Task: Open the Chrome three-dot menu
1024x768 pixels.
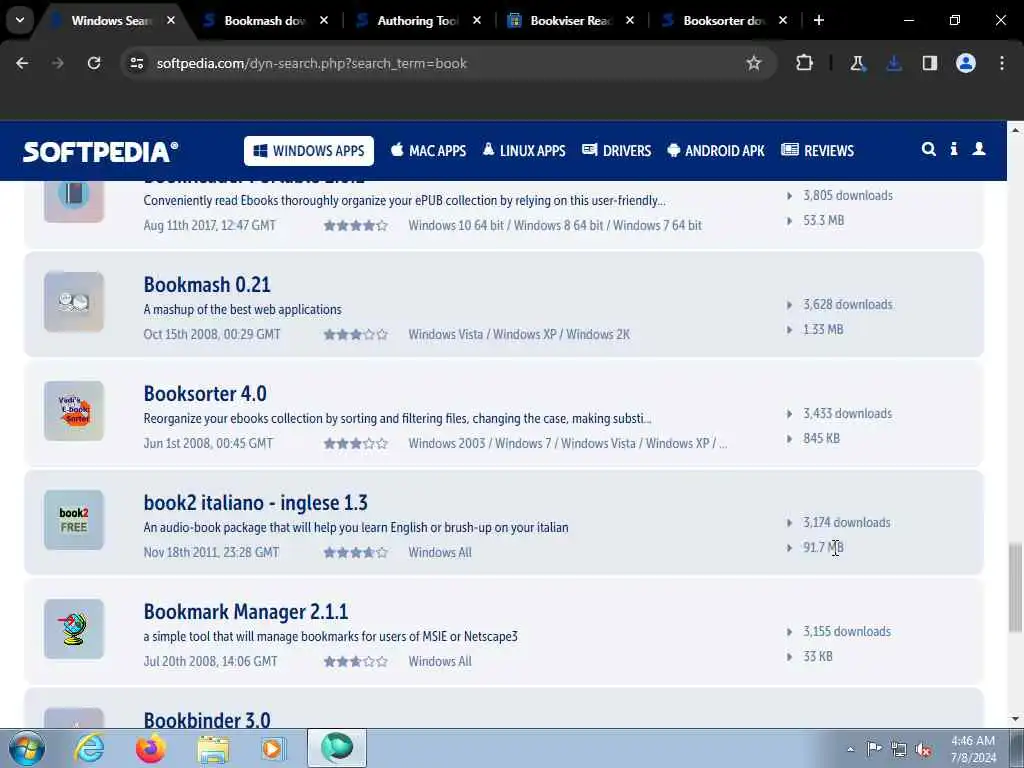Action: point(1002,63)
